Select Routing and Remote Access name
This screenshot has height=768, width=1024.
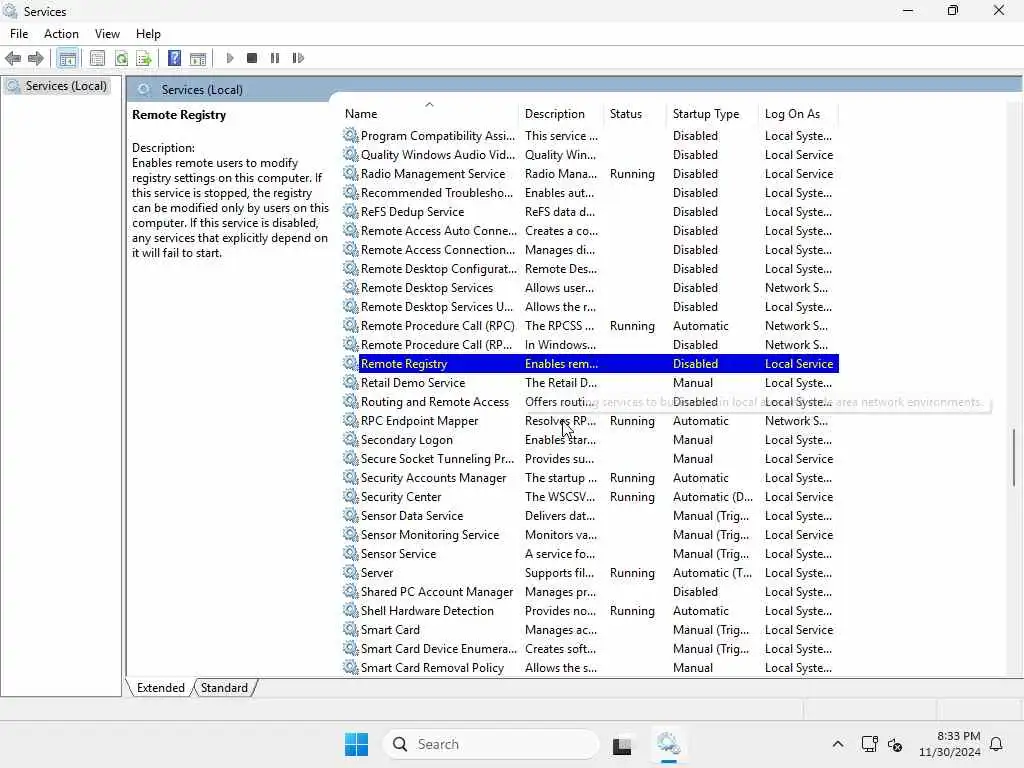435,402
